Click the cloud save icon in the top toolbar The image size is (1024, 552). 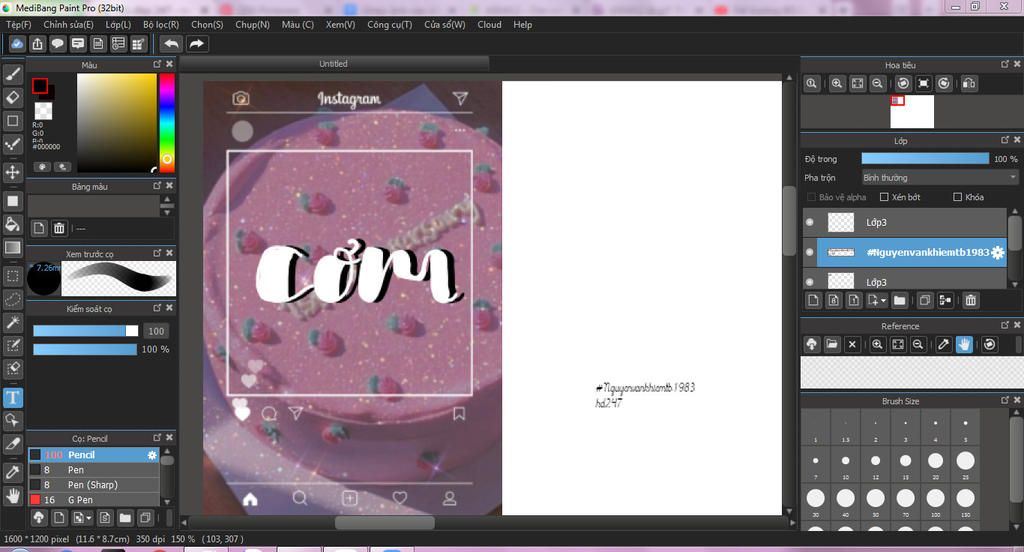click(17, 44)
